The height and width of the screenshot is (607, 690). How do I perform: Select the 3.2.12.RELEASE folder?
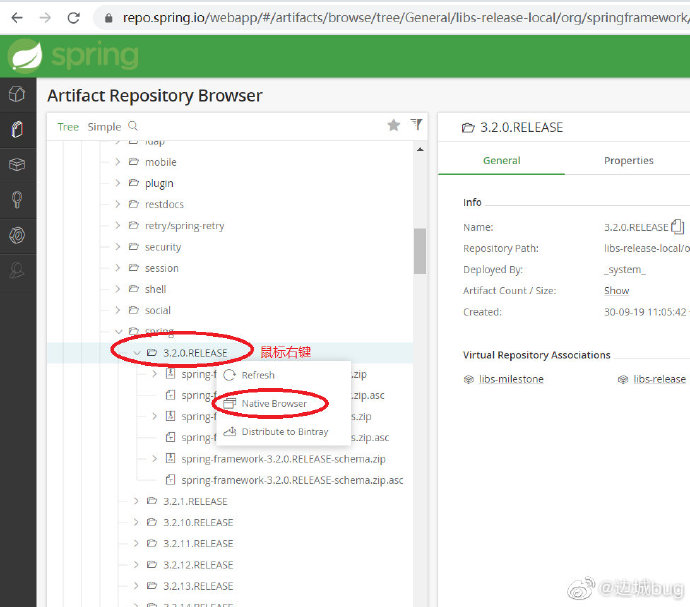point(198,565)
